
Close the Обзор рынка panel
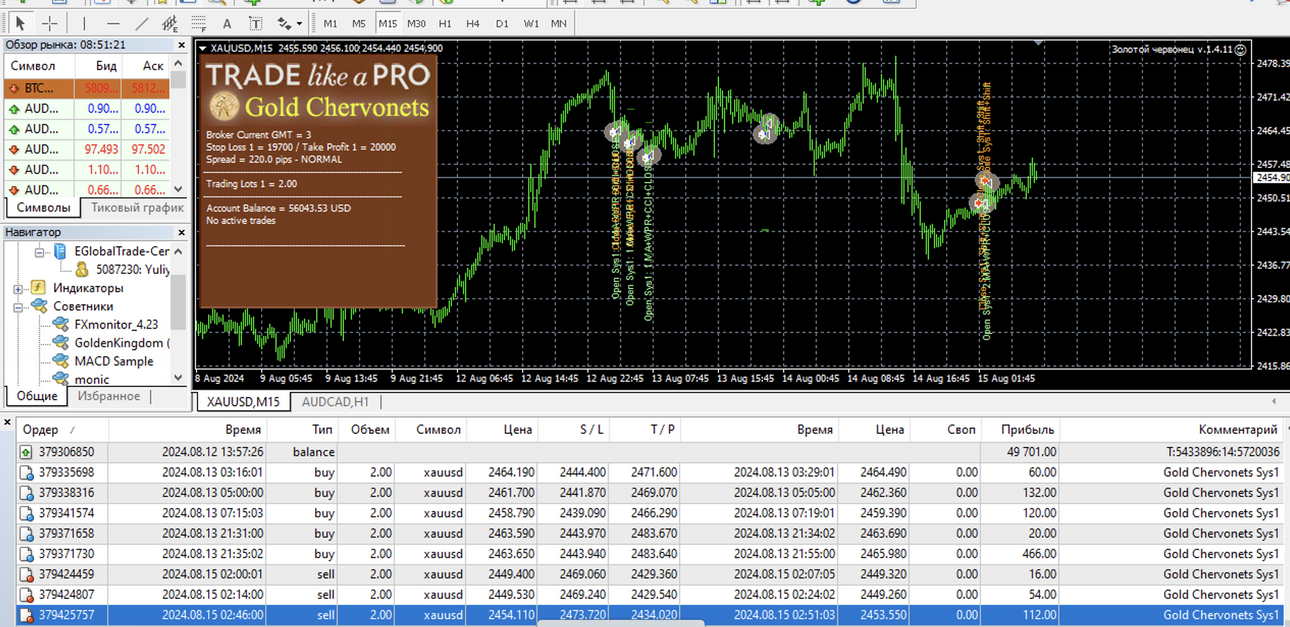(181, 45)
